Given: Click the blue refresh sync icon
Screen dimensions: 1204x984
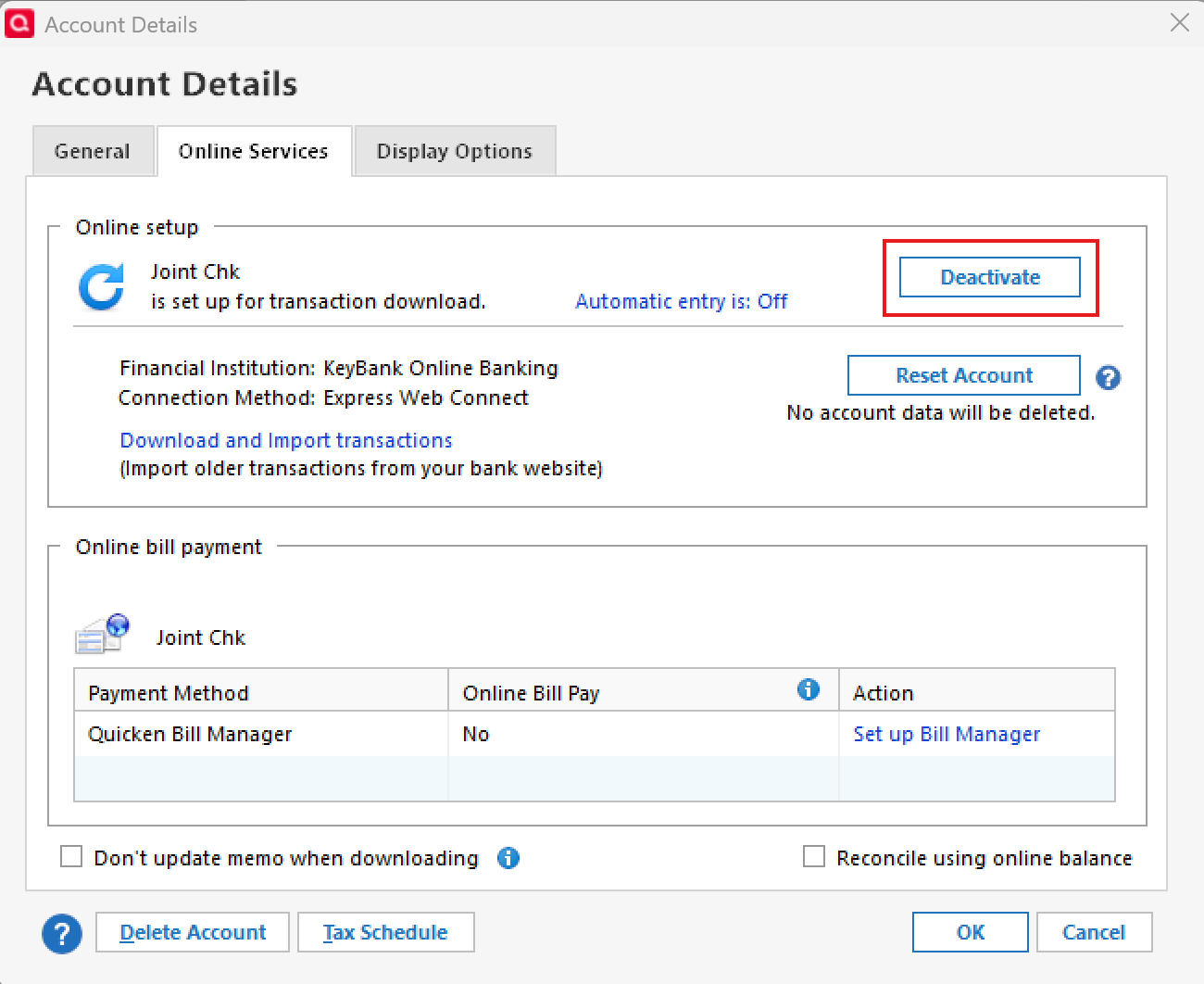Looking at the screenshot, I should tap(102, 287).
